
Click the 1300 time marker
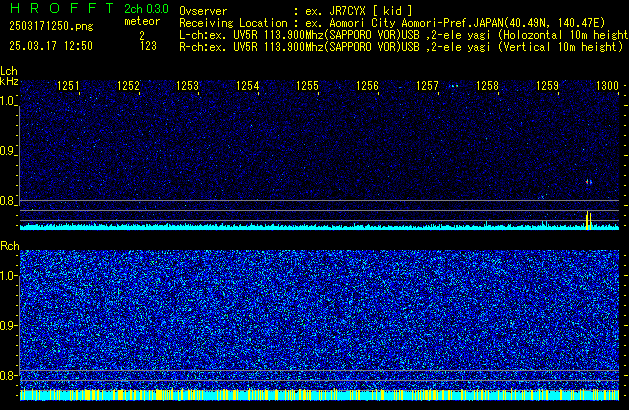(607, 86)
